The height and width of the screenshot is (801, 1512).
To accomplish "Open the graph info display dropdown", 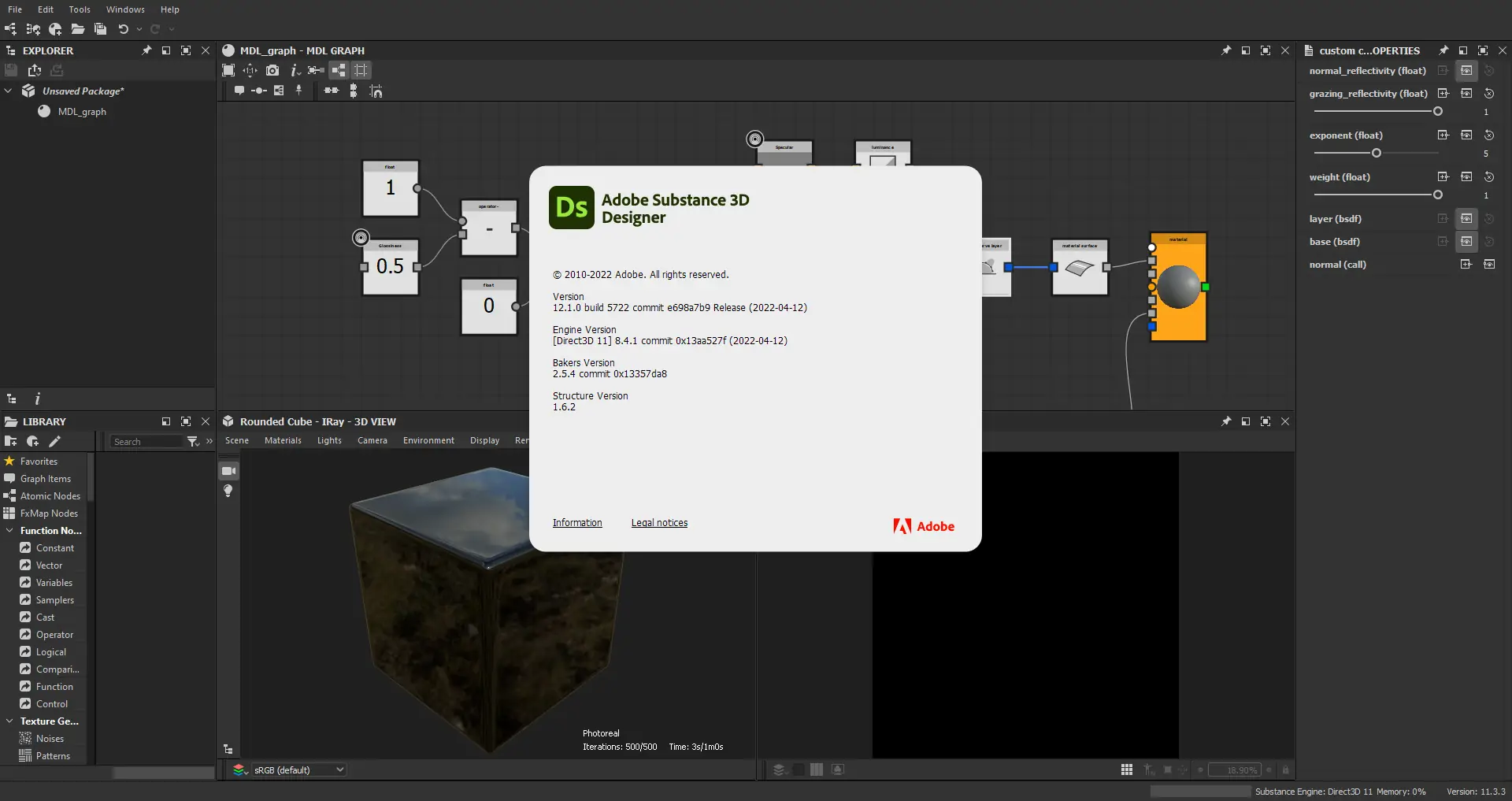I will [x=295, y=70].
